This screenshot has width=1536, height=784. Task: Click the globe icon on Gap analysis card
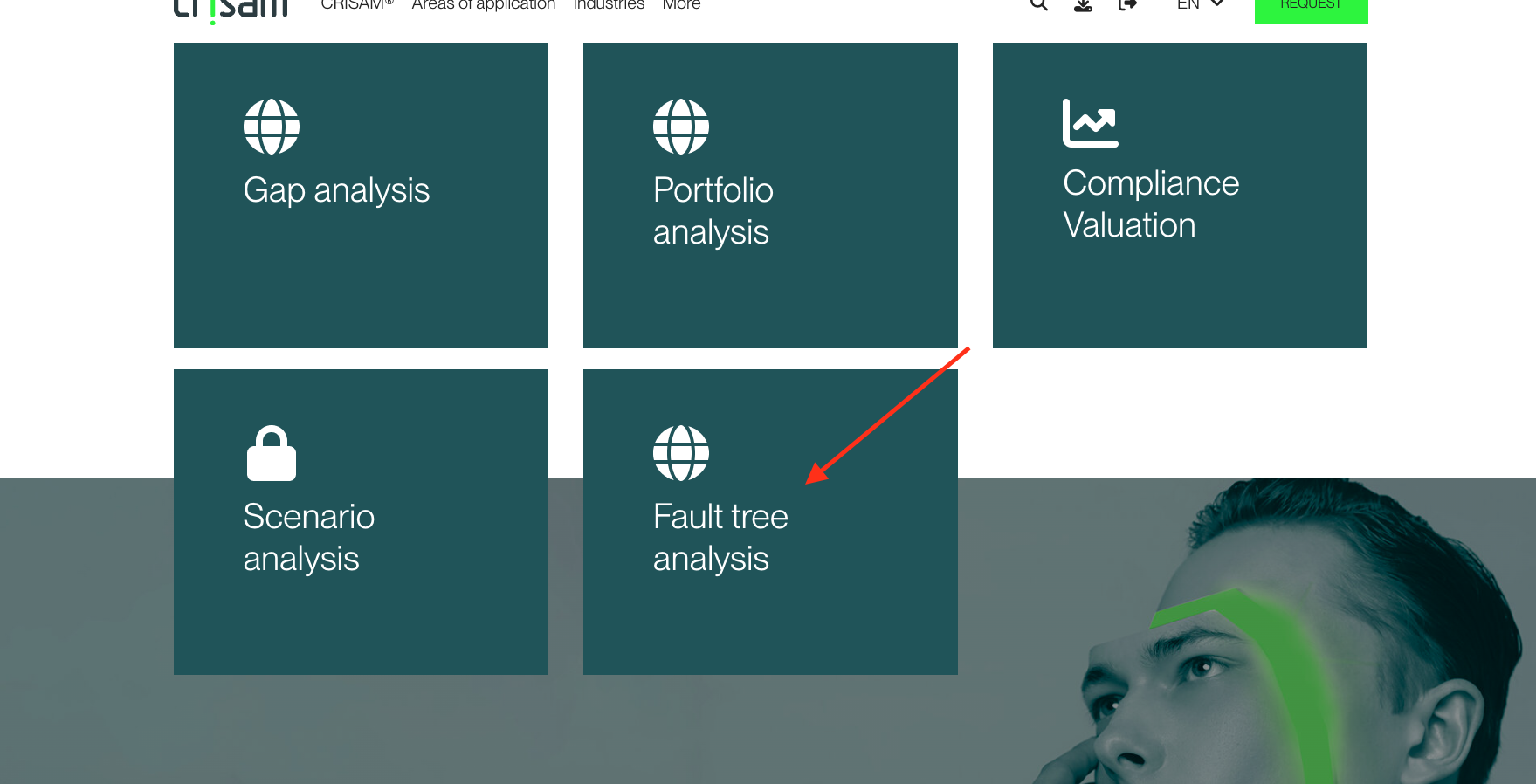coord(272,127)
